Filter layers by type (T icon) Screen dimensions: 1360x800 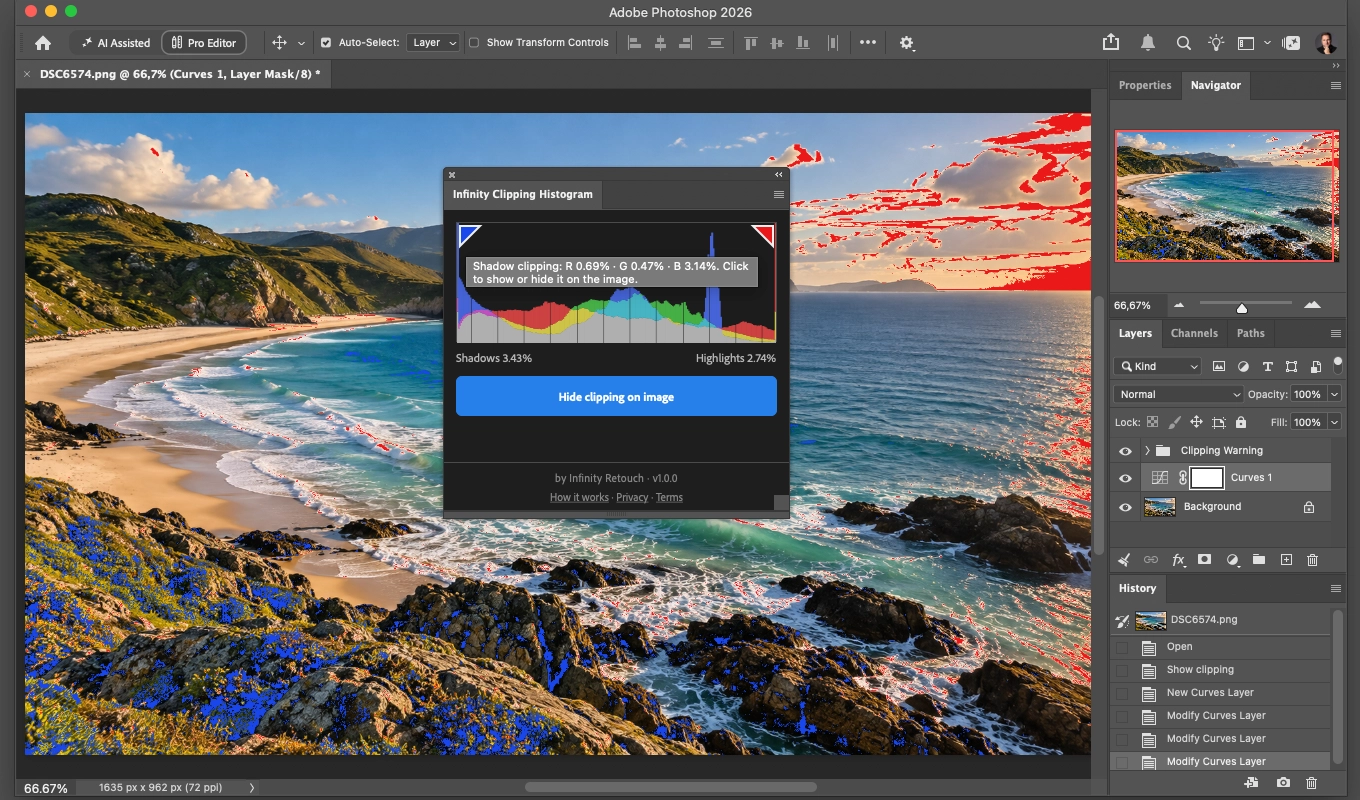[x=1267, y=367]
